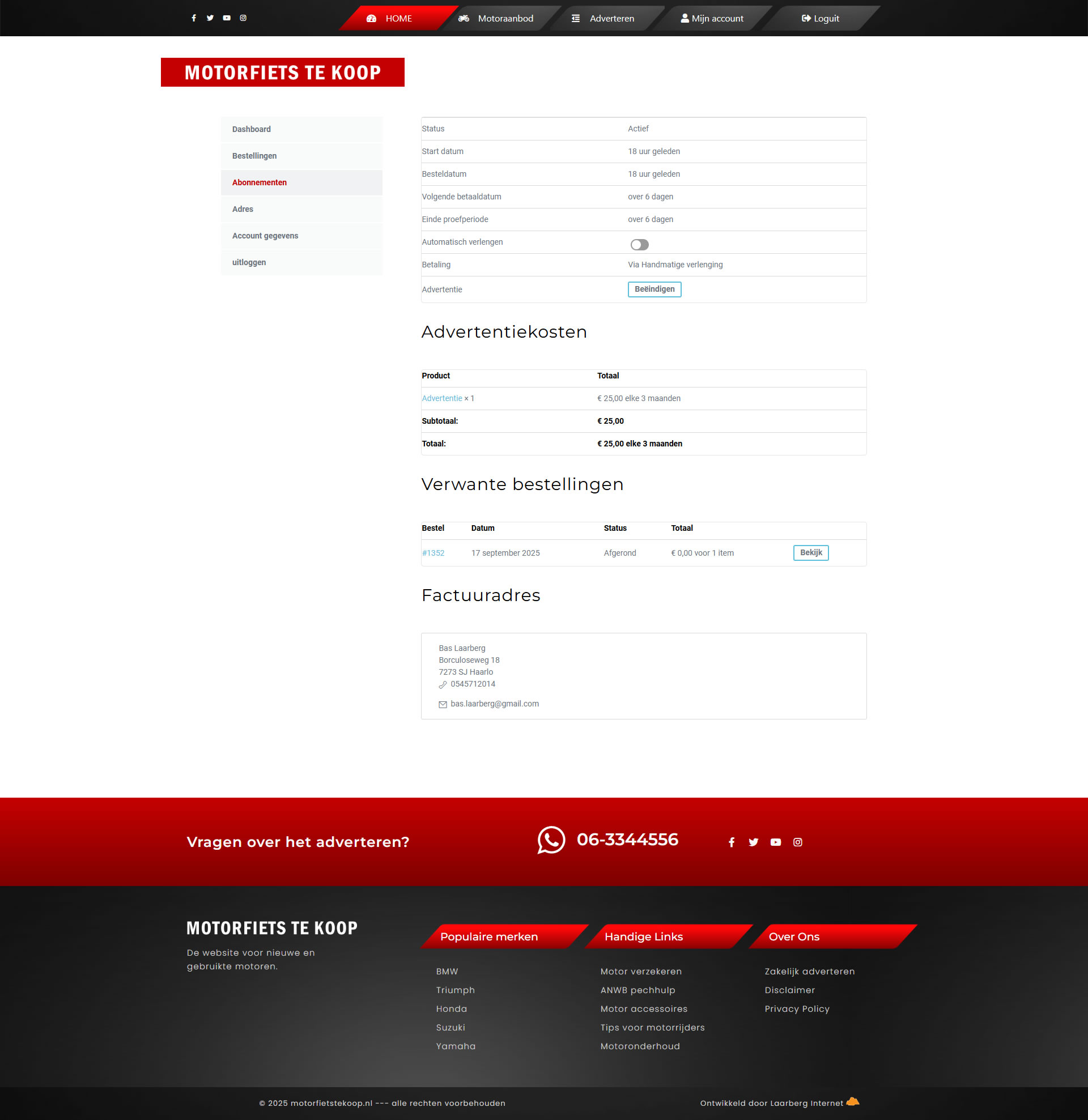Toggle Automatisch verlengen switch
This screenshot has height=1120, width=1088.
click(639, 245)
